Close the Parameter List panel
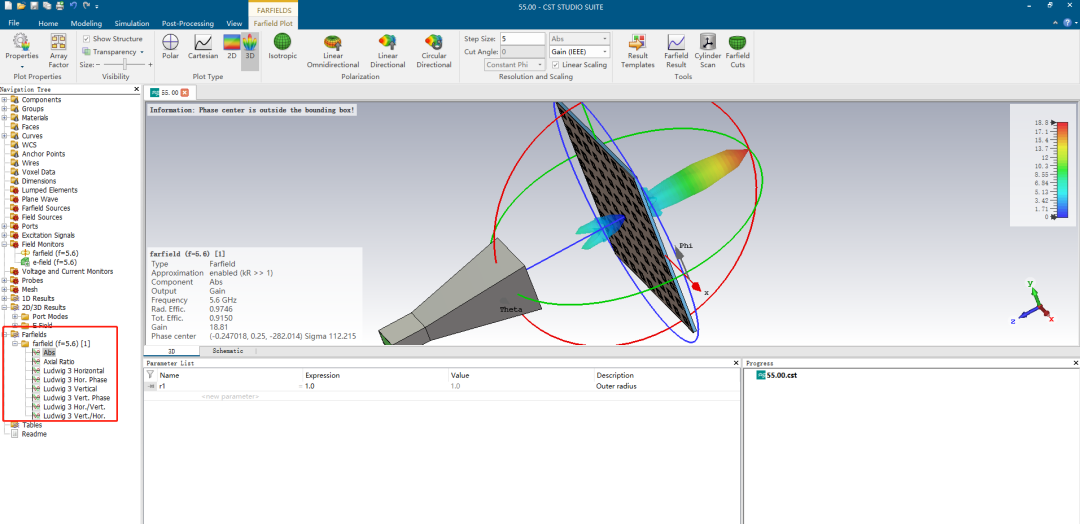This screenshot has height=524, width=1080. pos(736,363)
